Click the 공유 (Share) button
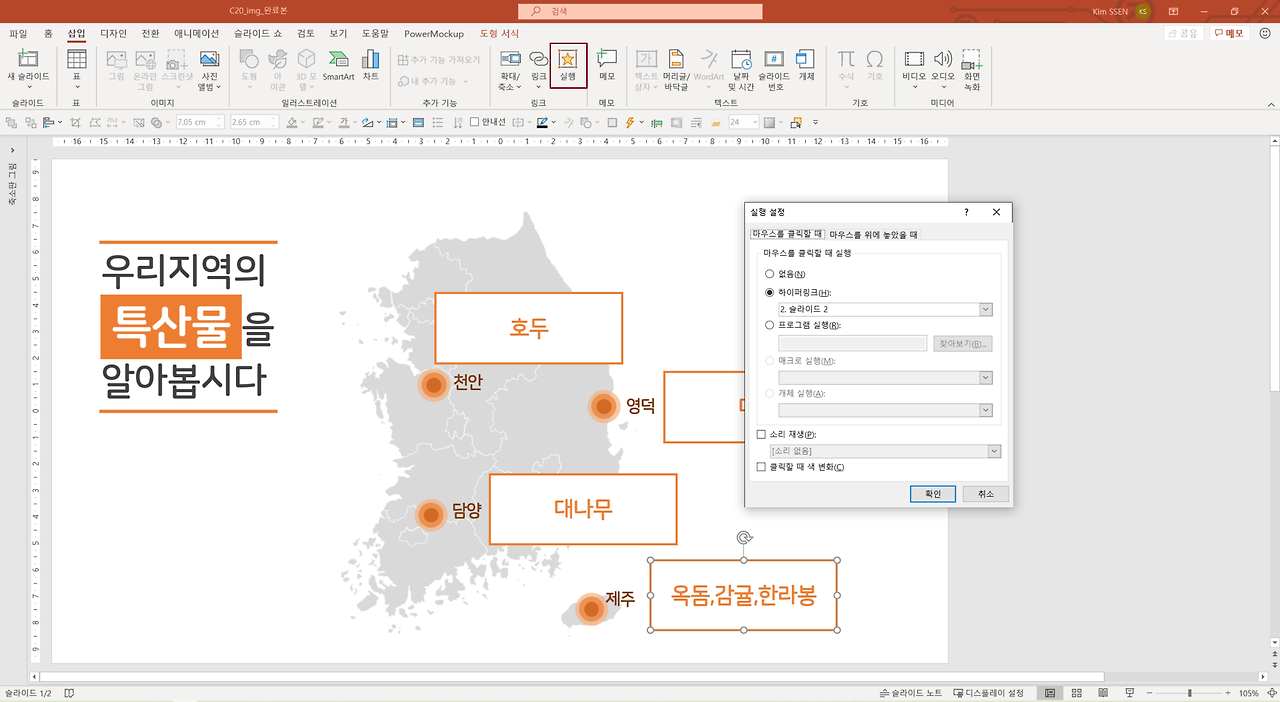 click(1184, 33)
